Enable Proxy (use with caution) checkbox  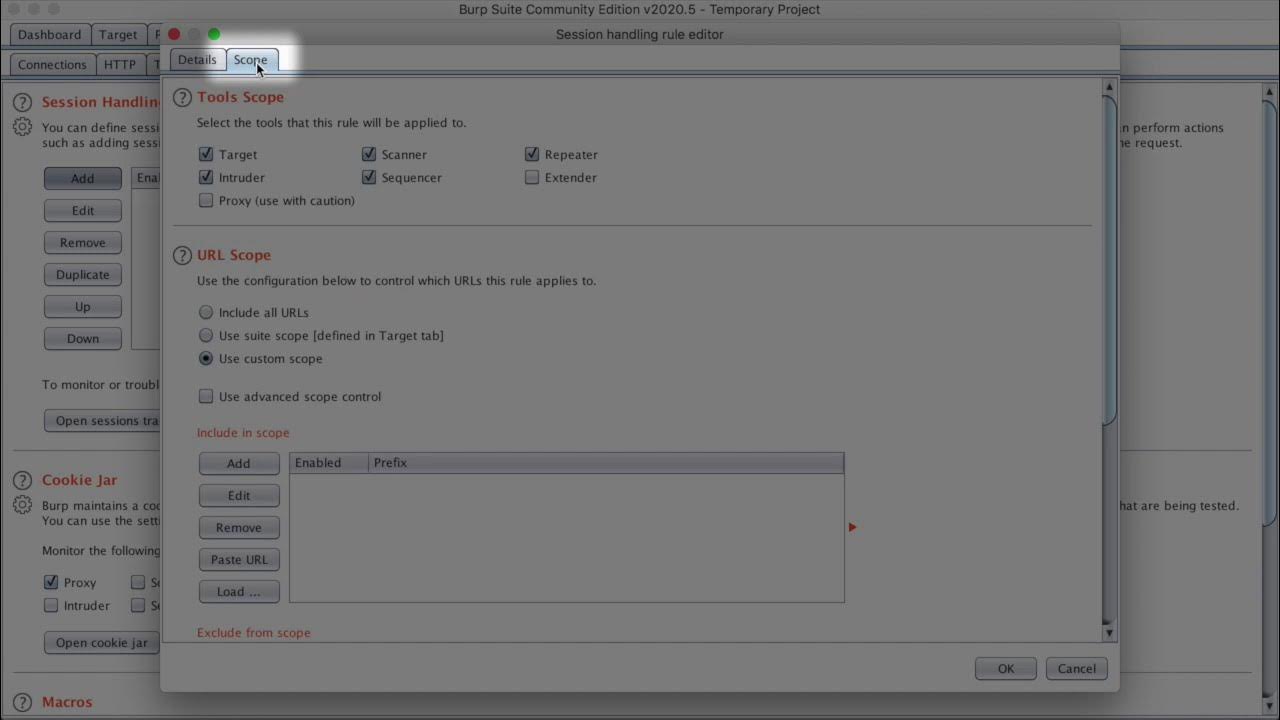coord(206,200)
